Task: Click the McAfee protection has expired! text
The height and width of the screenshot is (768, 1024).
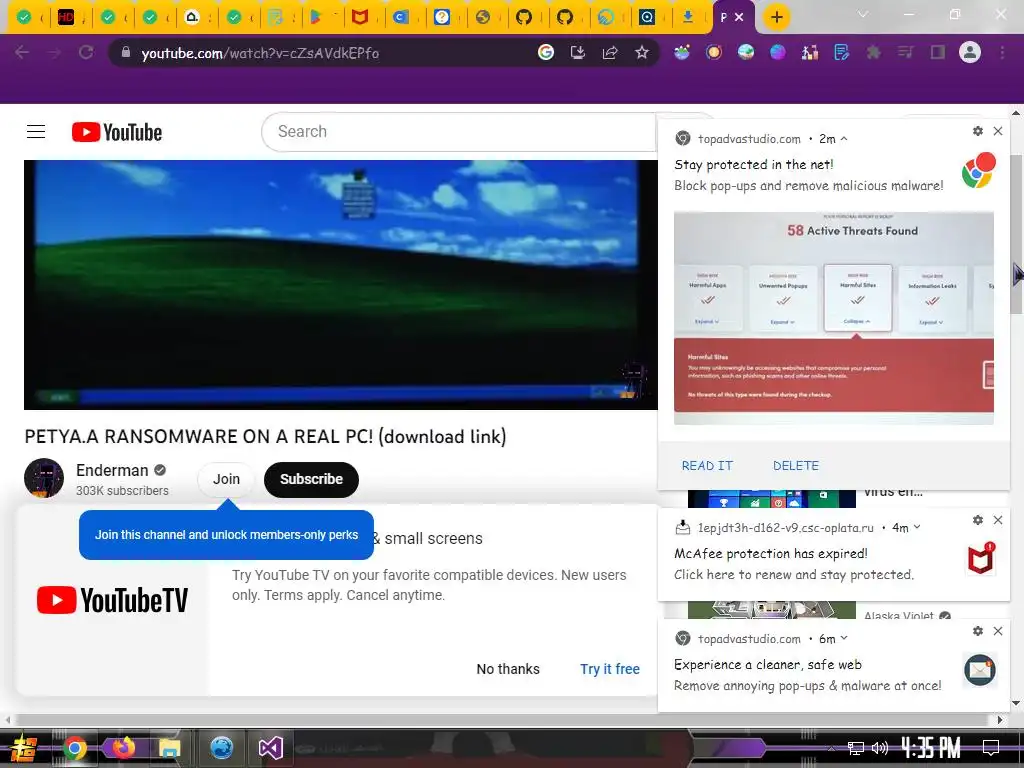Action: (771, 554)
